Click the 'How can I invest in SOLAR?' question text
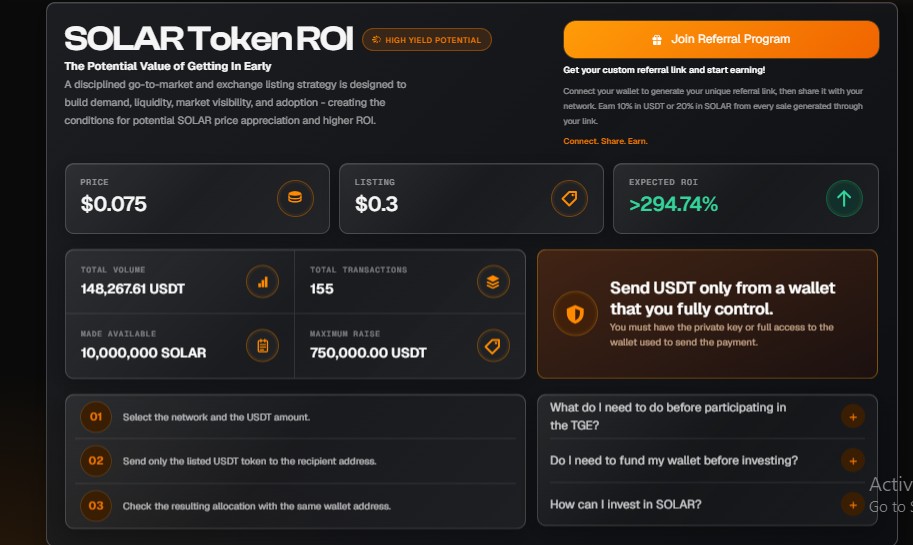913x545 pixels. [x=625, y=504]
